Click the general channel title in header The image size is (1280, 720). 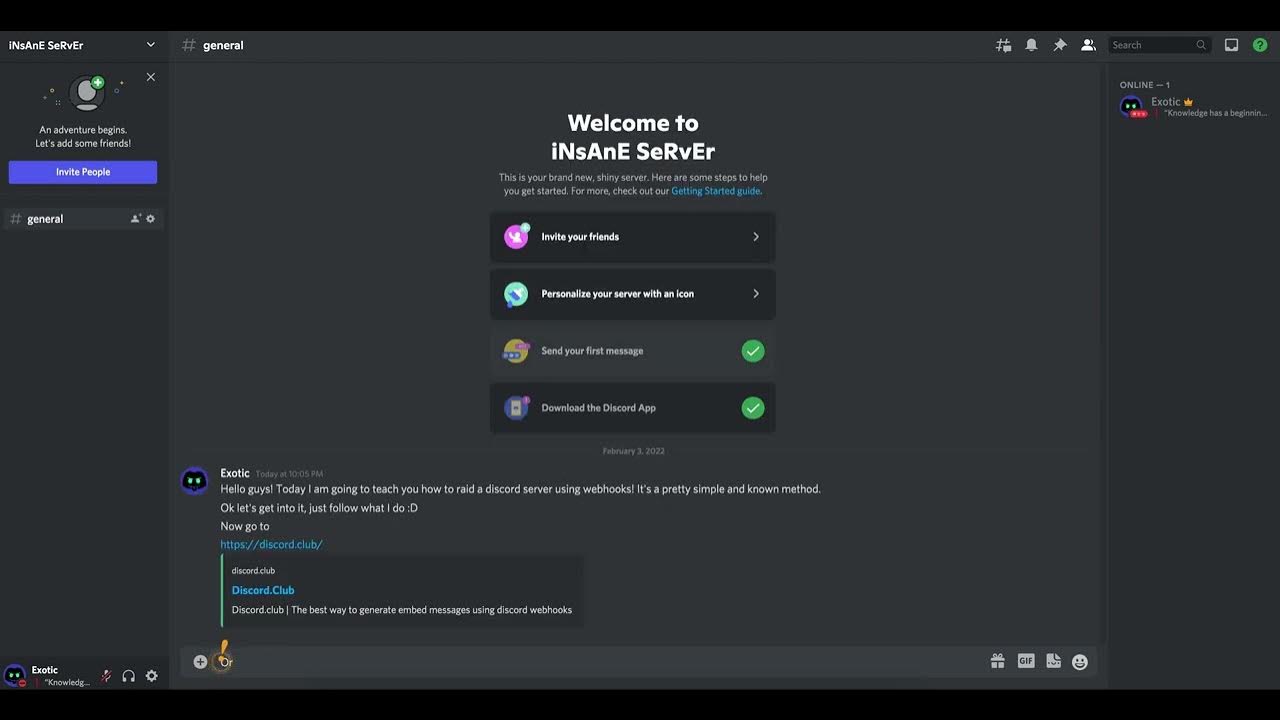tap(223, 45)
